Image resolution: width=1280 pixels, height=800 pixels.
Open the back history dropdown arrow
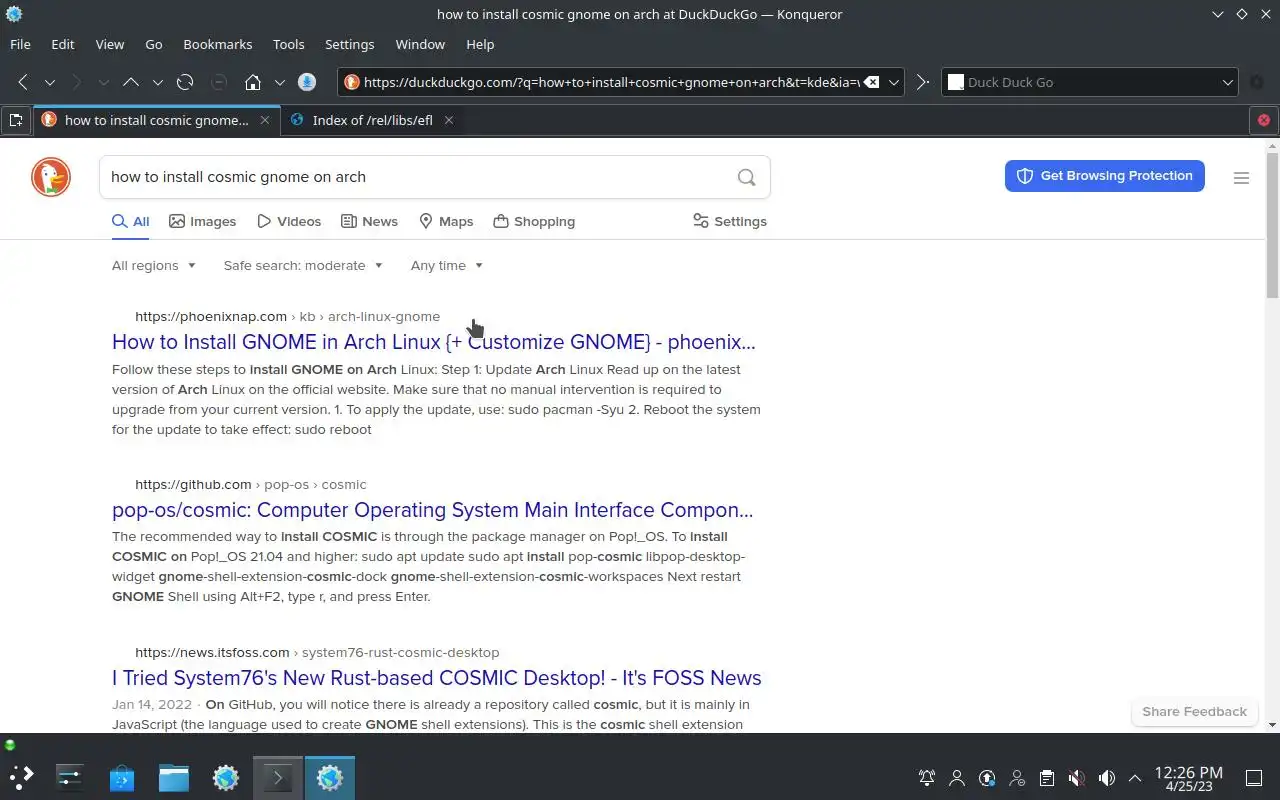click(x=49, y=82)
